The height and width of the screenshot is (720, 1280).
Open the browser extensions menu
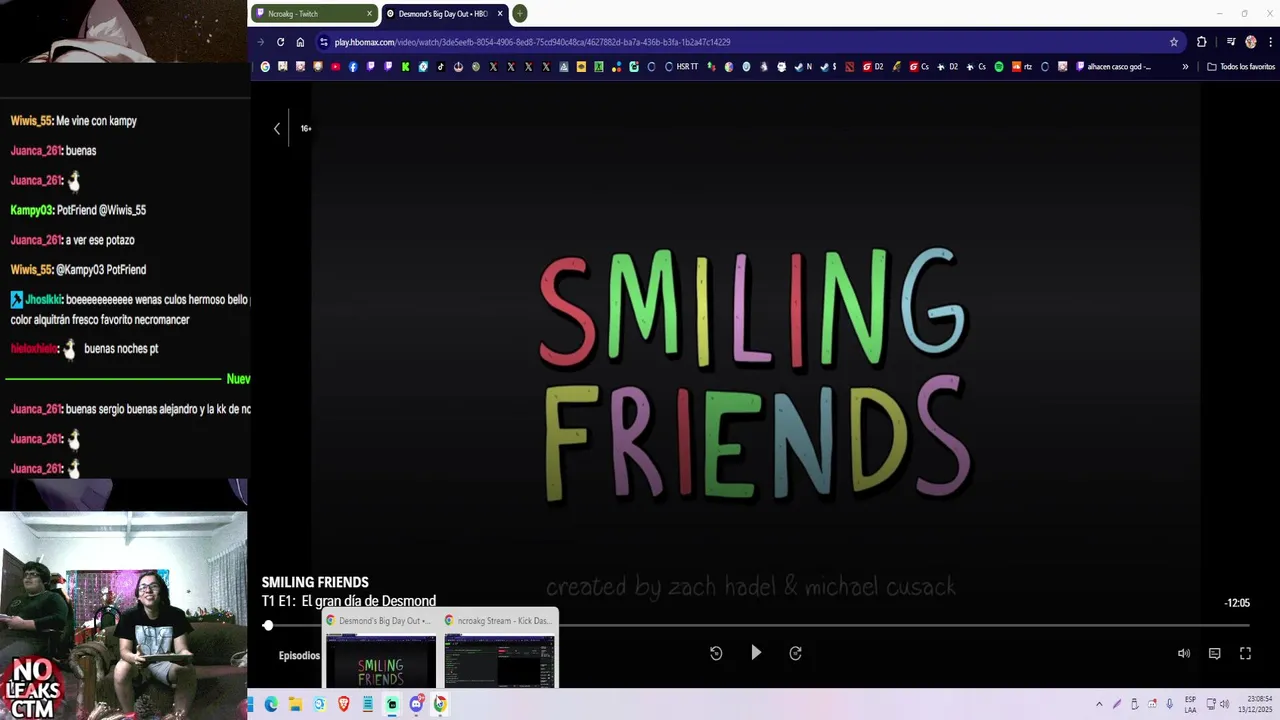tap(1201, 42)
